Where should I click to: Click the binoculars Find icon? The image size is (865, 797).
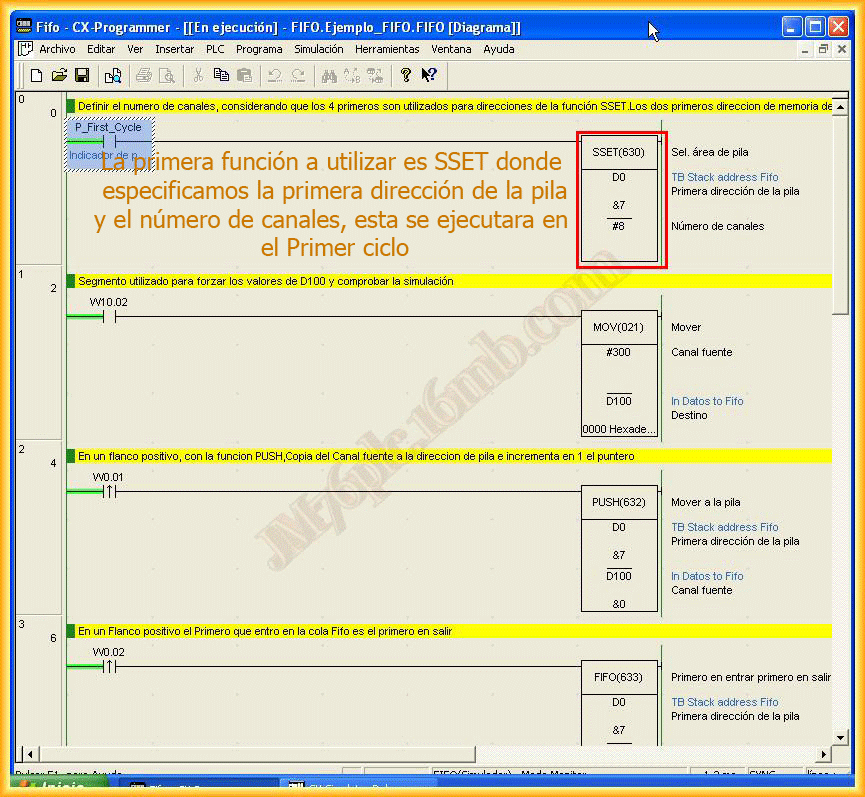coord(329,75)
